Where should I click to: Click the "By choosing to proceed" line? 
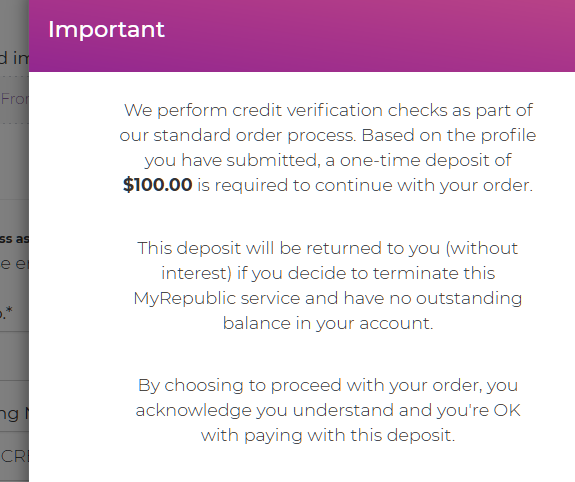328,386
